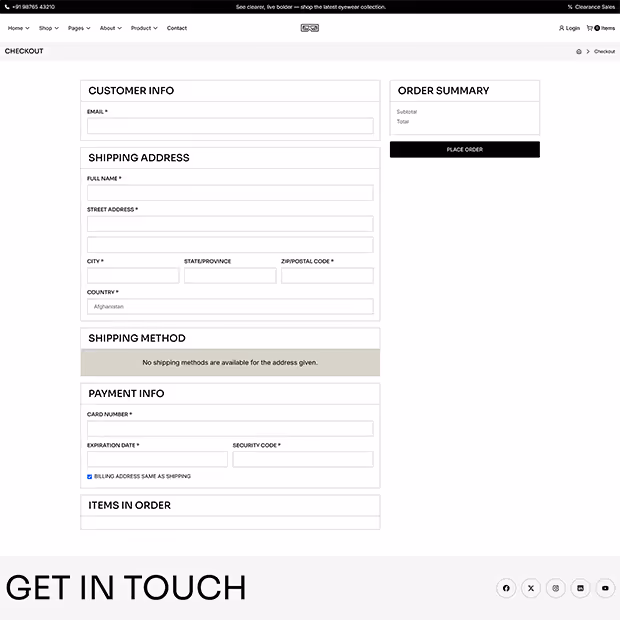620x620 pixels.
Task: Open the Country select showing Afghanistan
Action: click(230, 306)
